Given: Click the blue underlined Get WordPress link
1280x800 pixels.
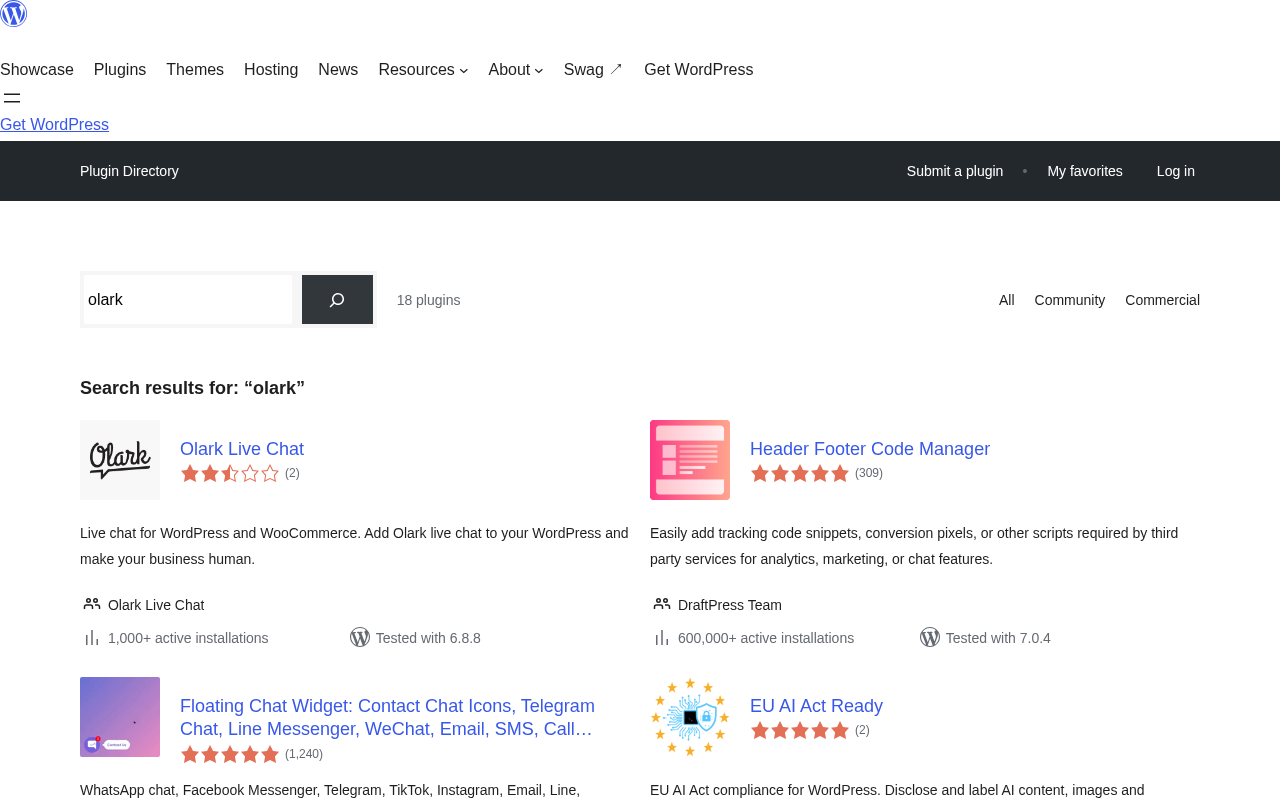Looking at the screenshot, I should coord(54,125).
